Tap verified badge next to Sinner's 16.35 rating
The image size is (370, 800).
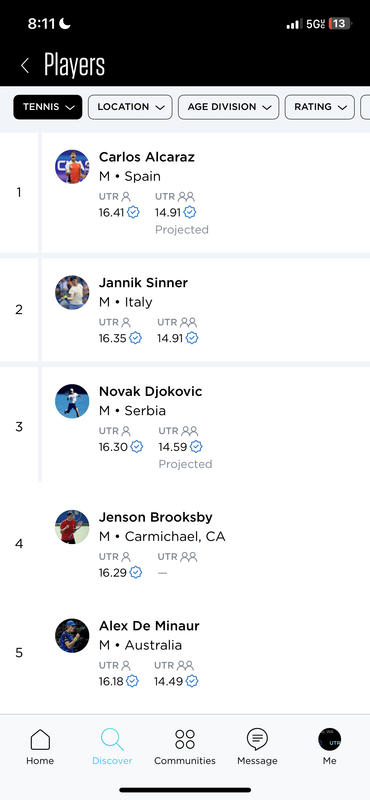135,338
